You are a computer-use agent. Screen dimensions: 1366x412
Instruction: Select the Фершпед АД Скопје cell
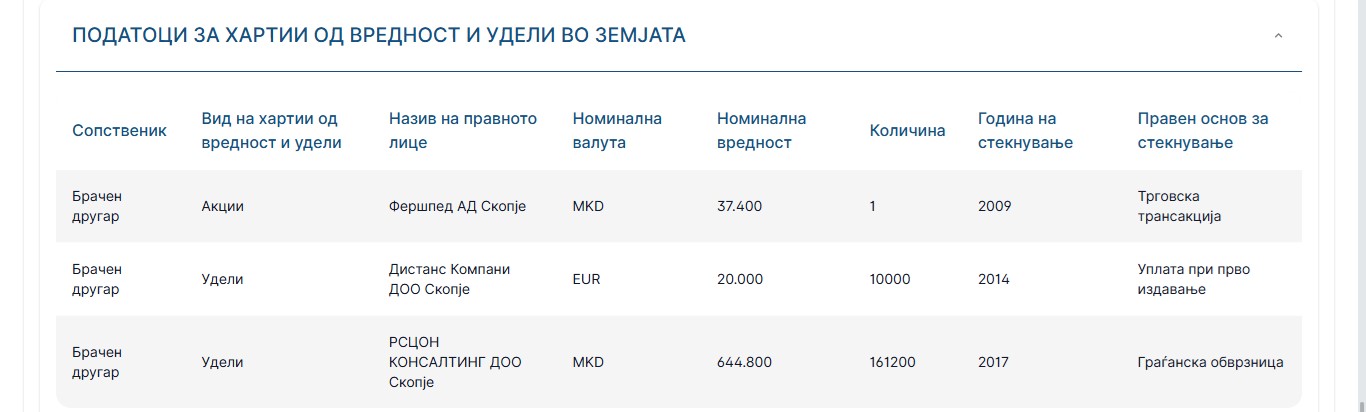point(457,206)
